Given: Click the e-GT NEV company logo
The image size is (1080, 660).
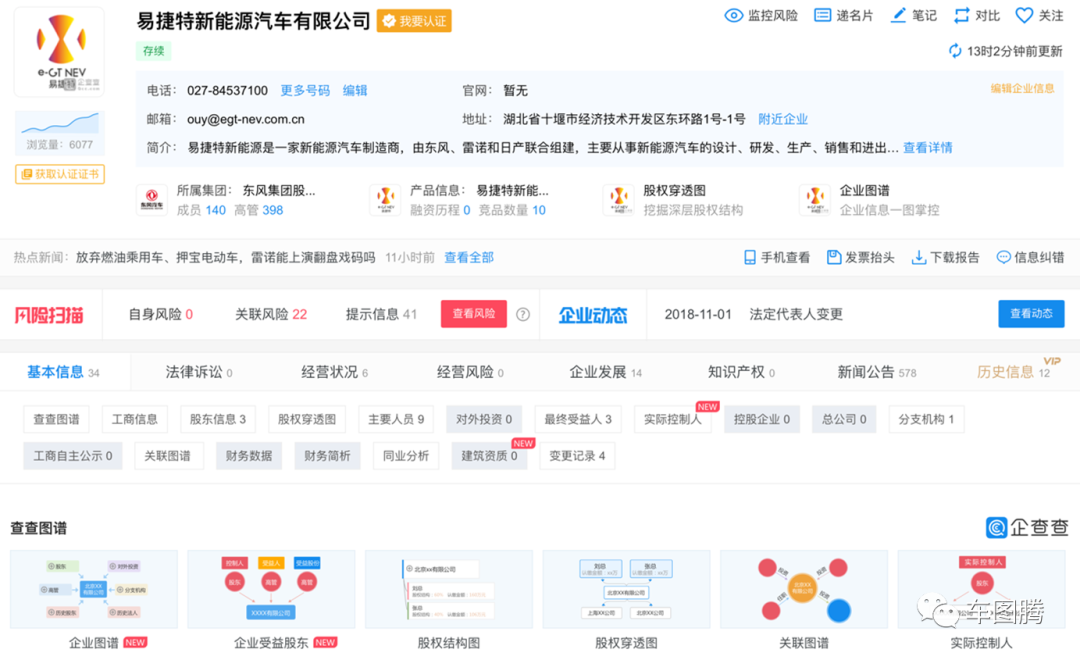Looking at the screenshot, I should tap(60, 52).
